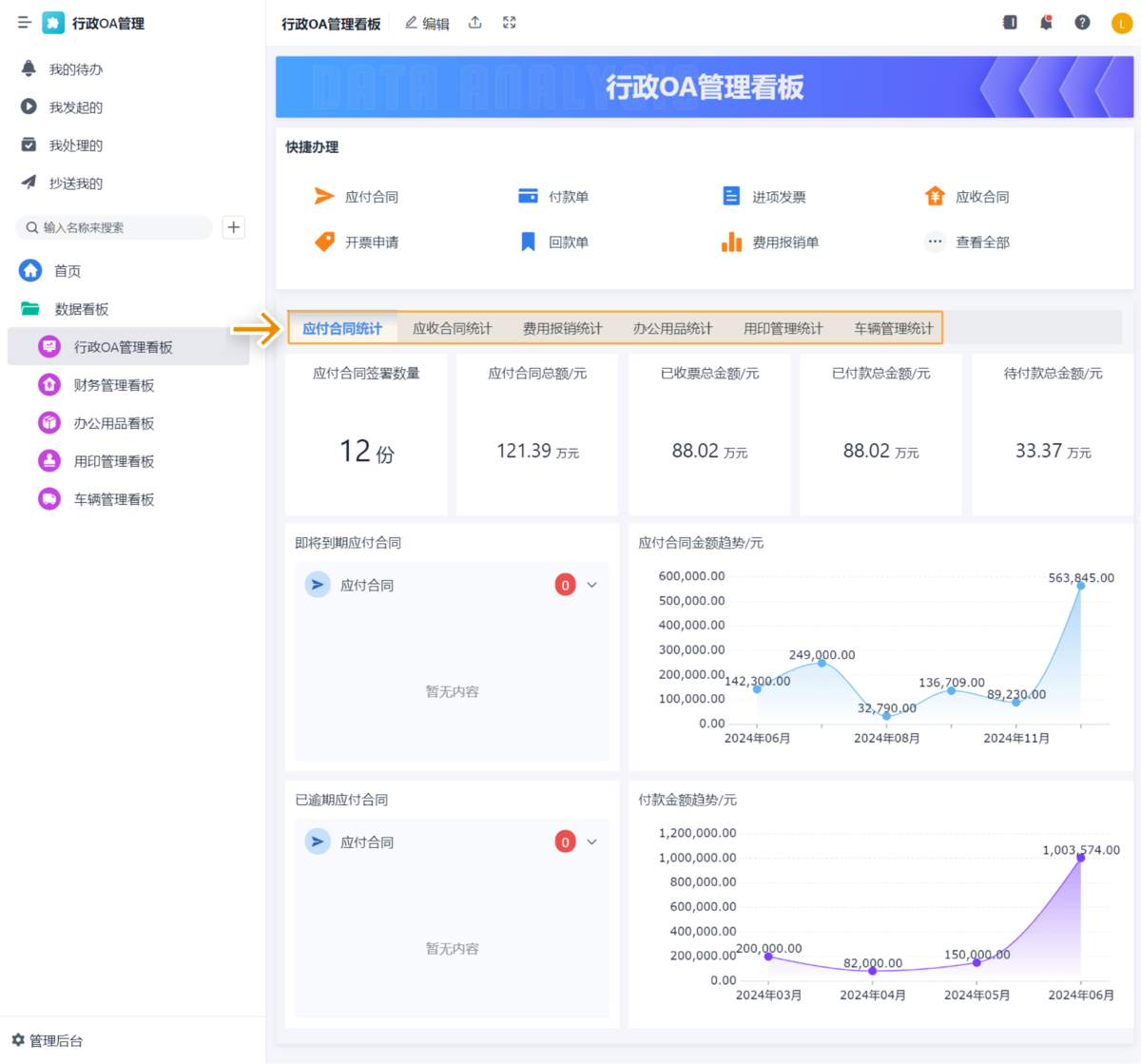Click the 待付款总金额 33.37 万元 card
The image size is (1141, 1064).
(1053, 435)
